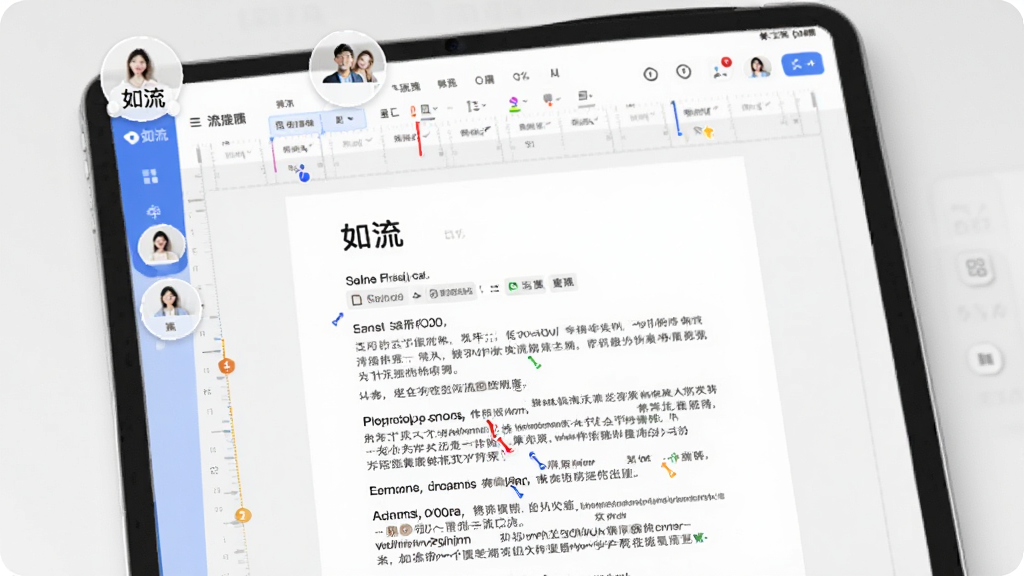
Task: Open the menu item starting with O
Action: coord(485,80)
